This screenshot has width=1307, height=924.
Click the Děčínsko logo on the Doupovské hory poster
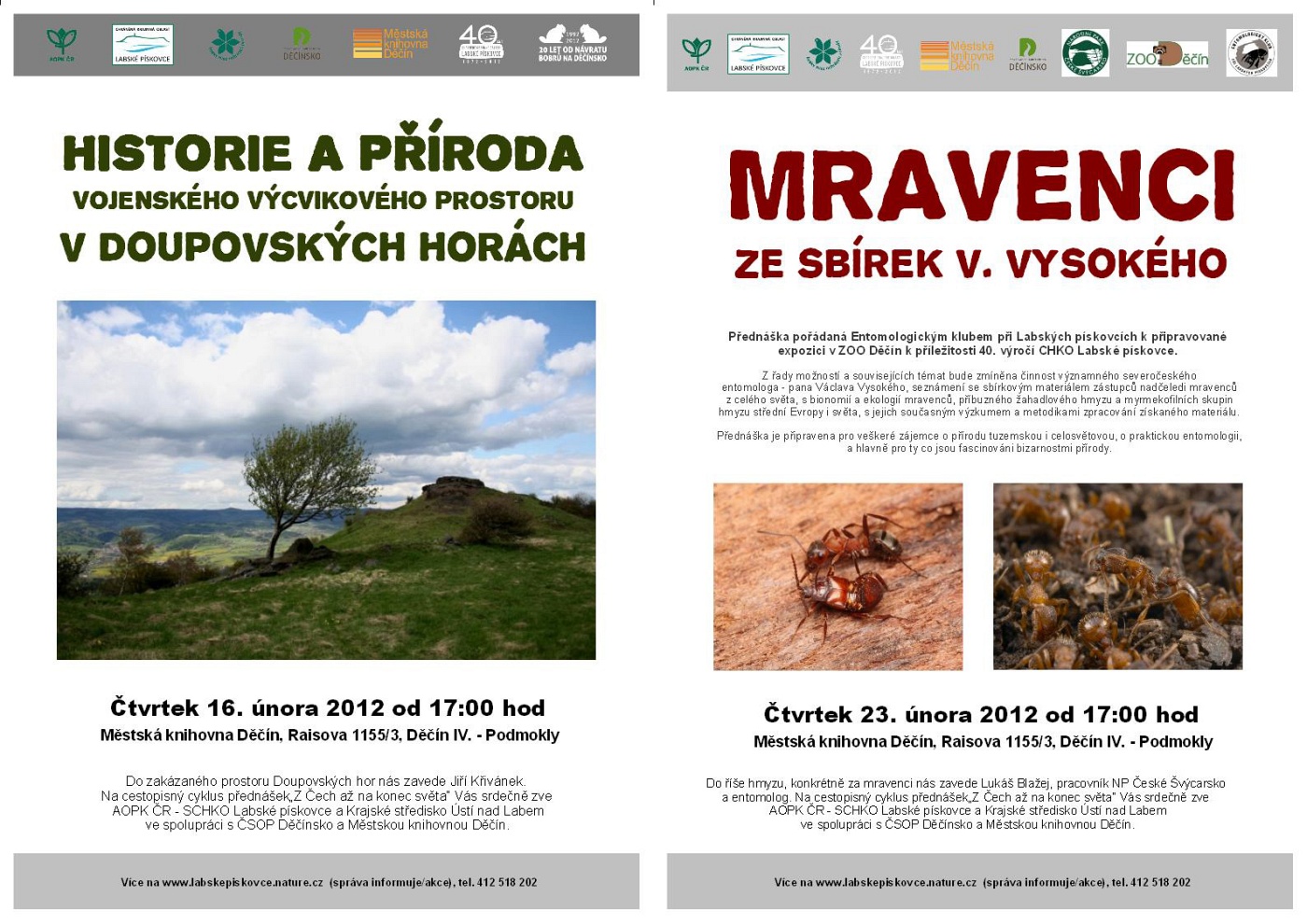coord(302,44)
